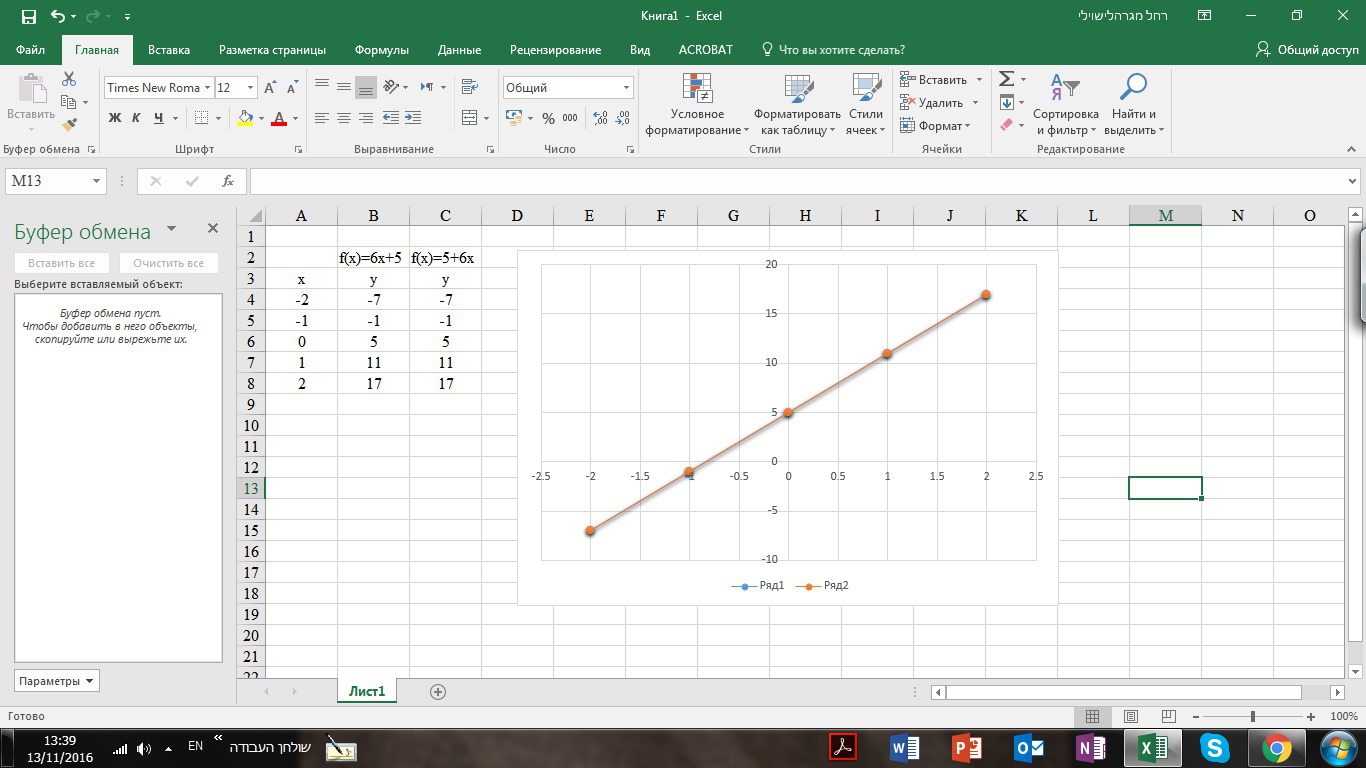Open Google Chrome from the taskbar
Viewport: 1366px width, 768px height.
pyautogui.click(x=1276, y=747)
